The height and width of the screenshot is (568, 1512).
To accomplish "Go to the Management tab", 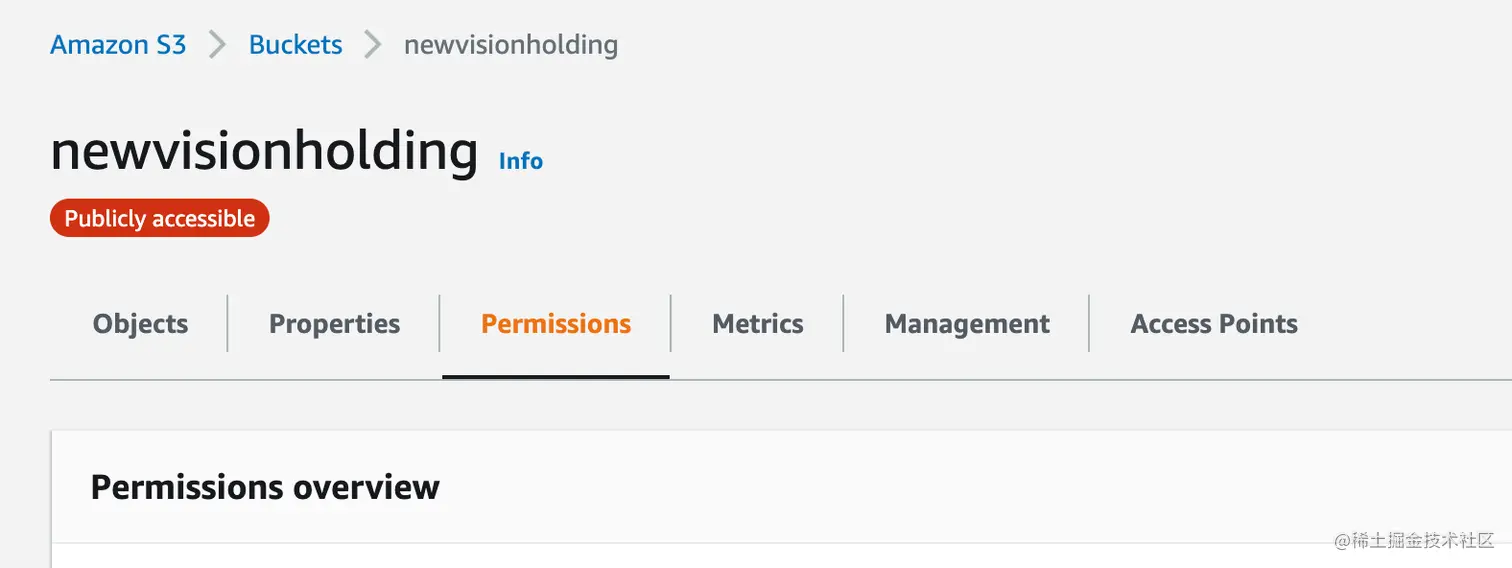I will 967,324.
